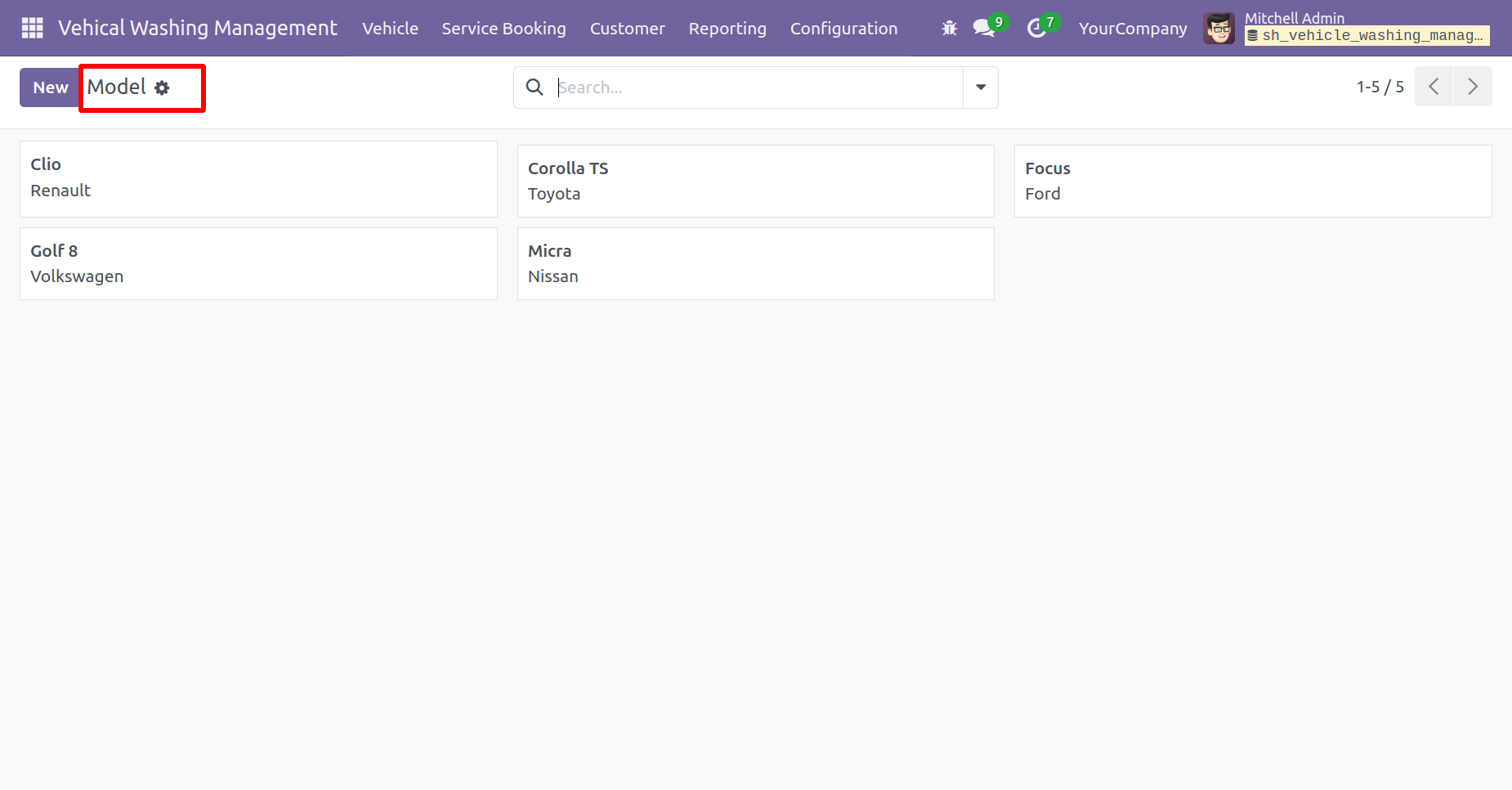Open the Vehicle menu
The width and height of the screenshot is (1512, 790).
point(390,29)
